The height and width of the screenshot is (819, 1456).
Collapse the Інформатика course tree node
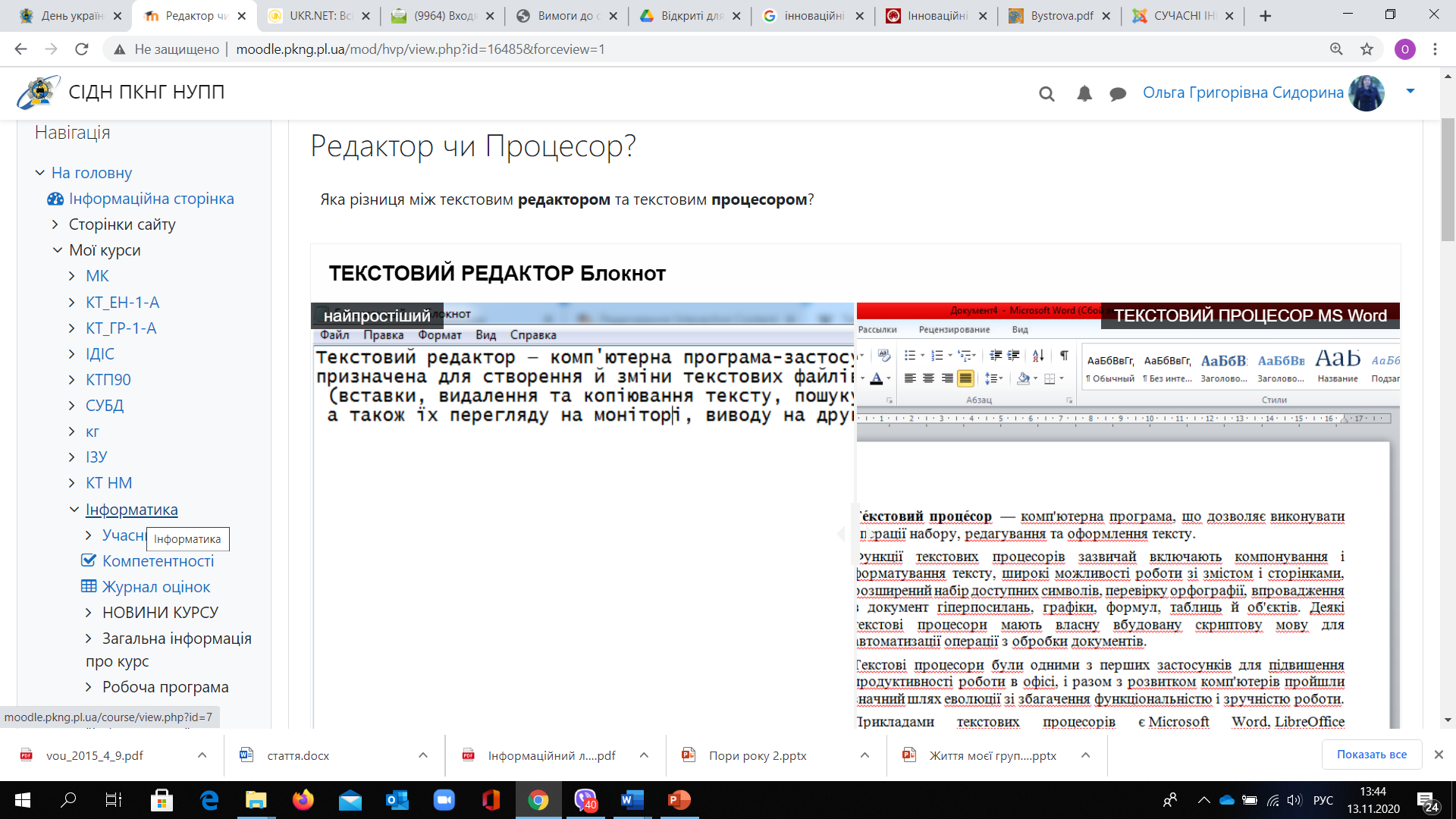pyautogui.click(x=74, y=510)
